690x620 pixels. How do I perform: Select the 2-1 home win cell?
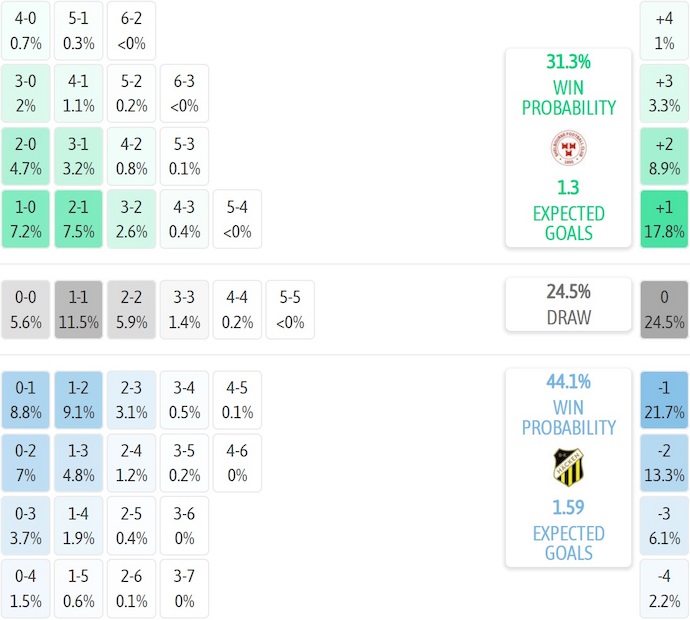(79, 219)
